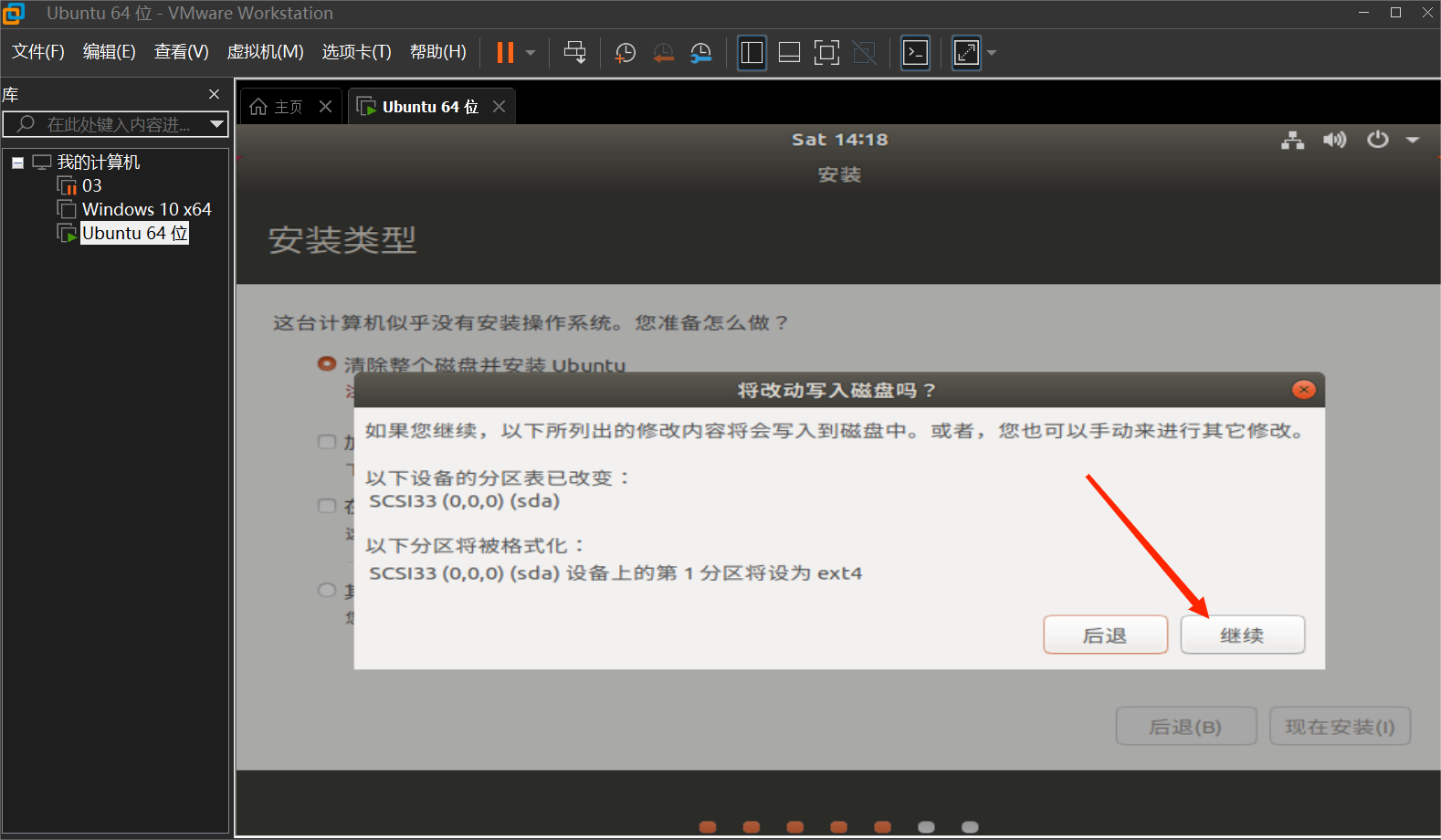Close the Ubuntu 64 位 tab
Screen dimensions: 1441x840
tap(499, 107)
